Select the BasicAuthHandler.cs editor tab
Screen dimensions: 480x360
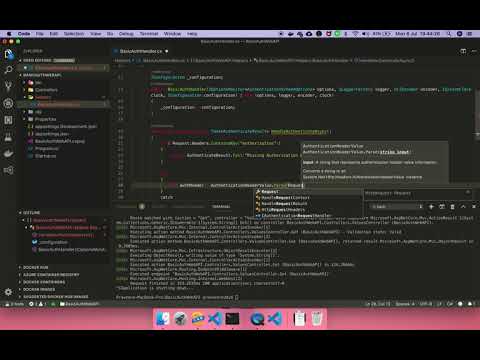[x=141, y=51]
